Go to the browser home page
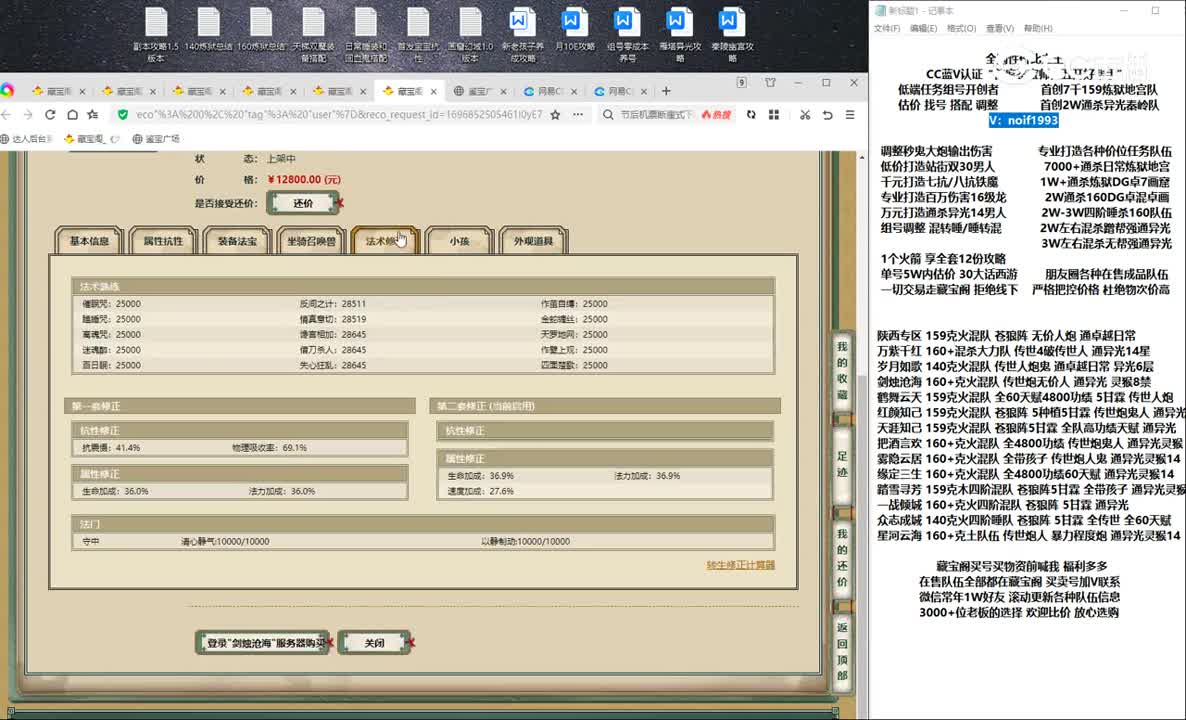The image size is (1186, 720). tap(72, 115)
